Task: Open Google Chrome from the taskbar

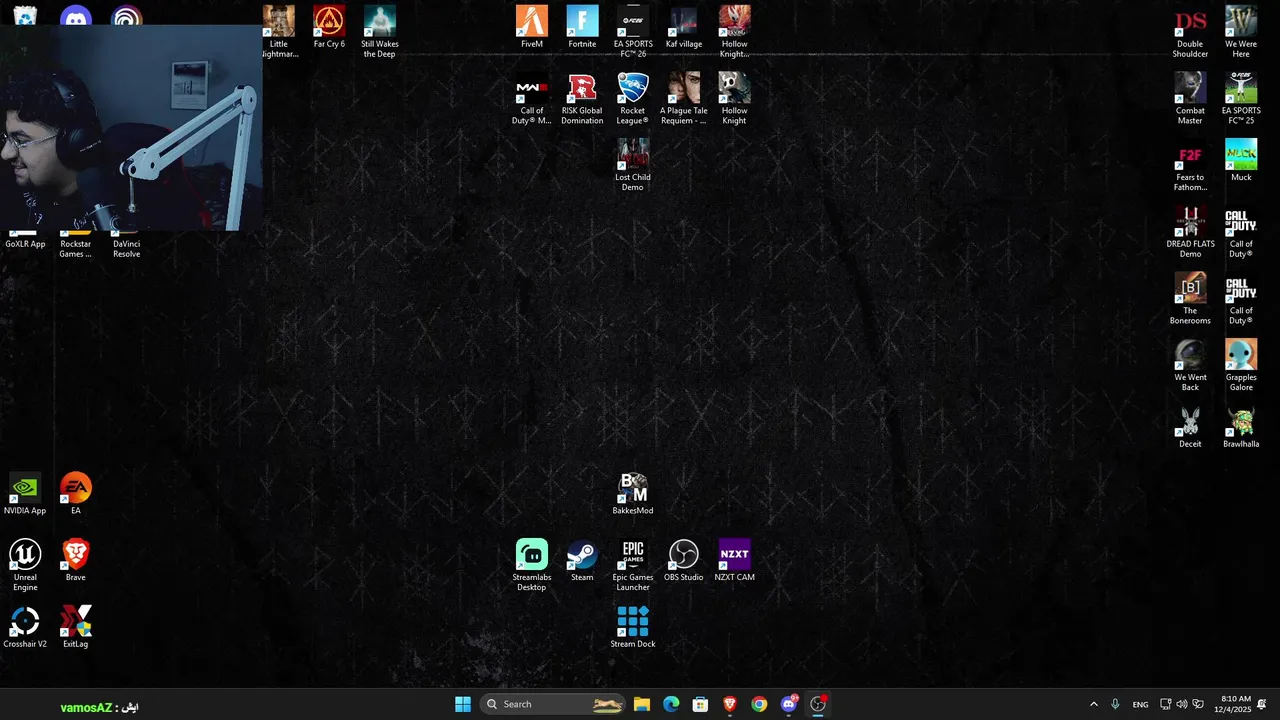Action: coord(759,704)
